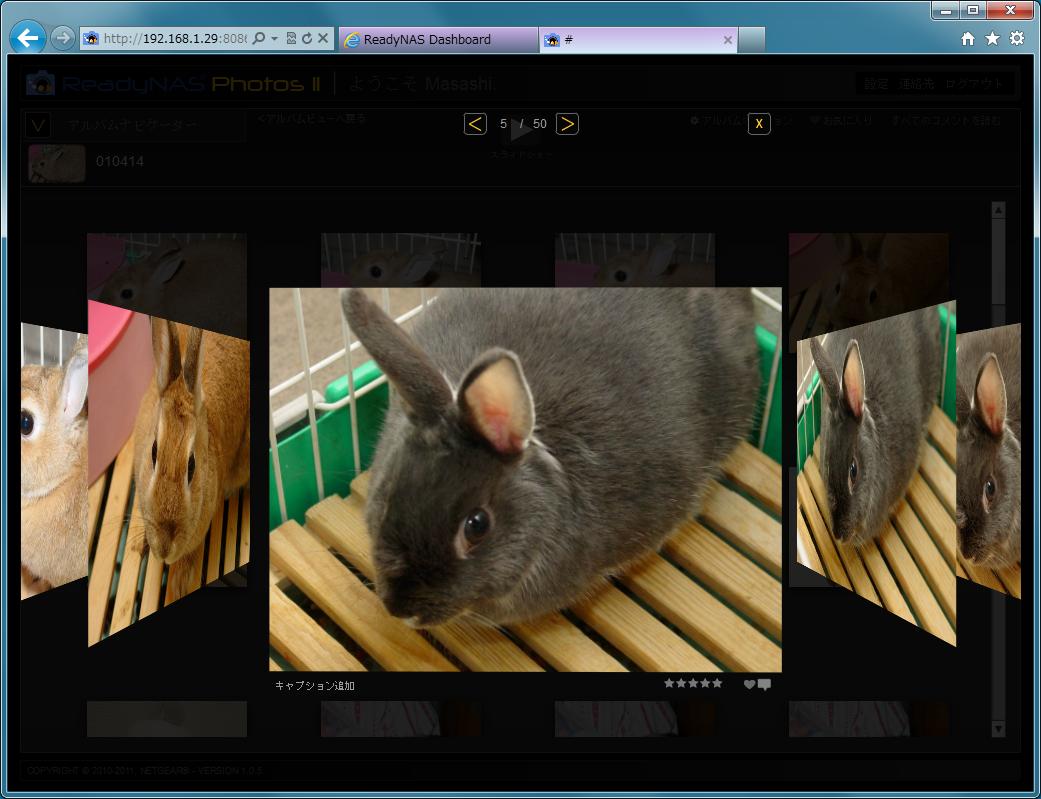Select the brown rabbit image left of center
Viewport: 1041px width, 799px height.
coord(170,470)
